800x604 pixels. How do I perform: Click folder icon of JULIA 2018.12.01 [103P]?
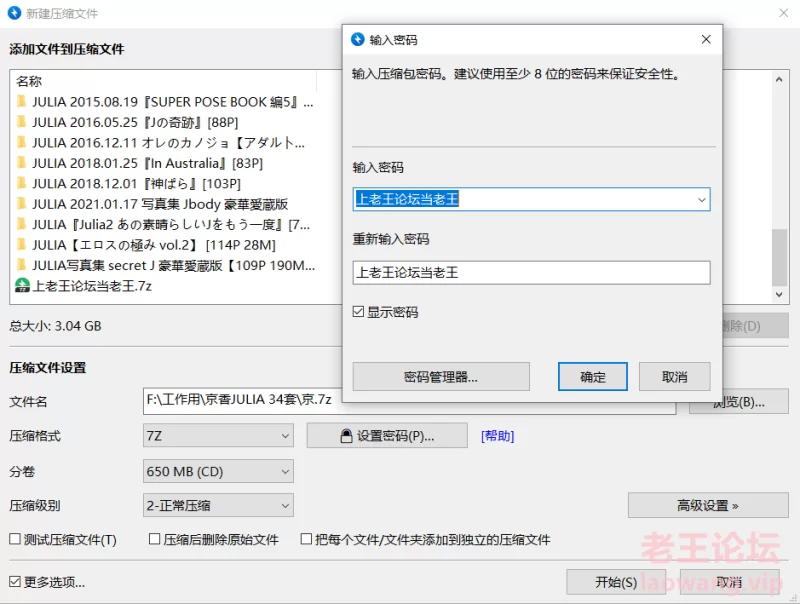[21, 183]
